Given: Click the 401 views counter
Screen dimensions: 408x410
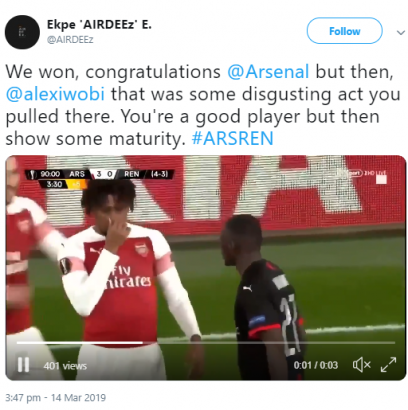Looking at the screenshot, I should click(x=65, y=366).
